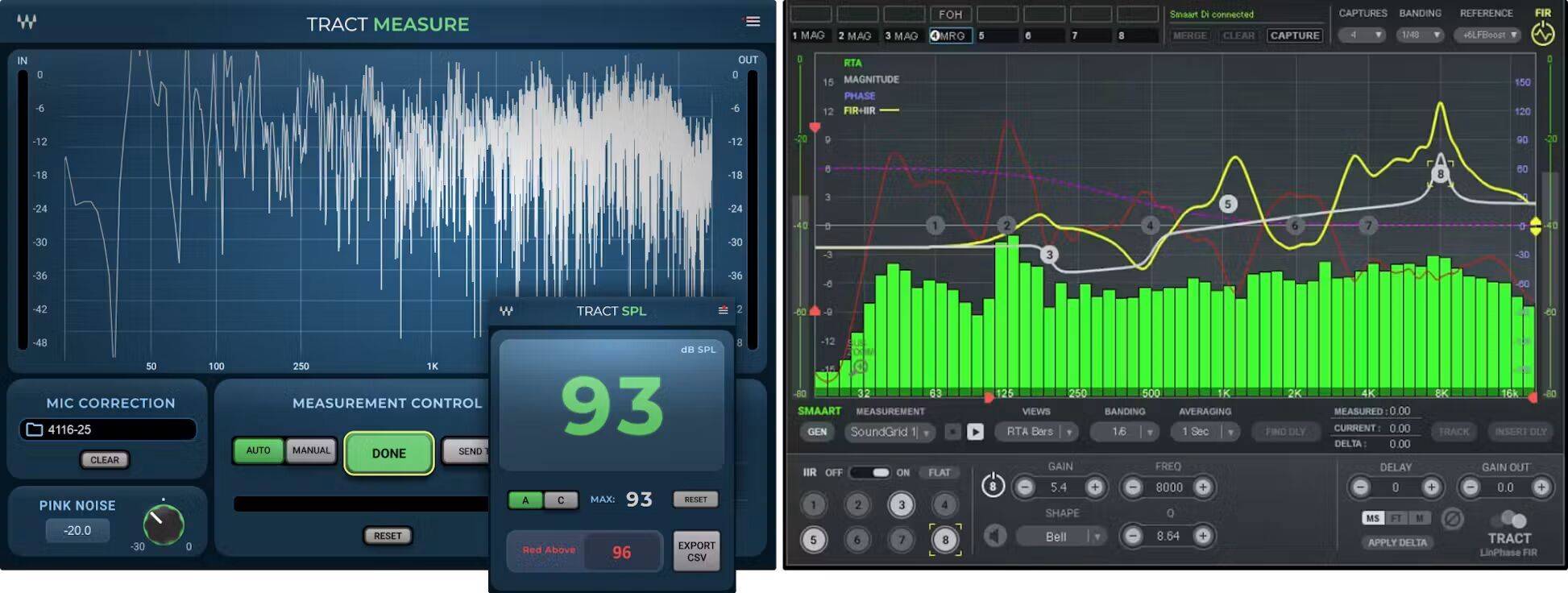1568x593 pixels.
Task: Switch measurement mode to MANUAL
Action: pos(311,450)
